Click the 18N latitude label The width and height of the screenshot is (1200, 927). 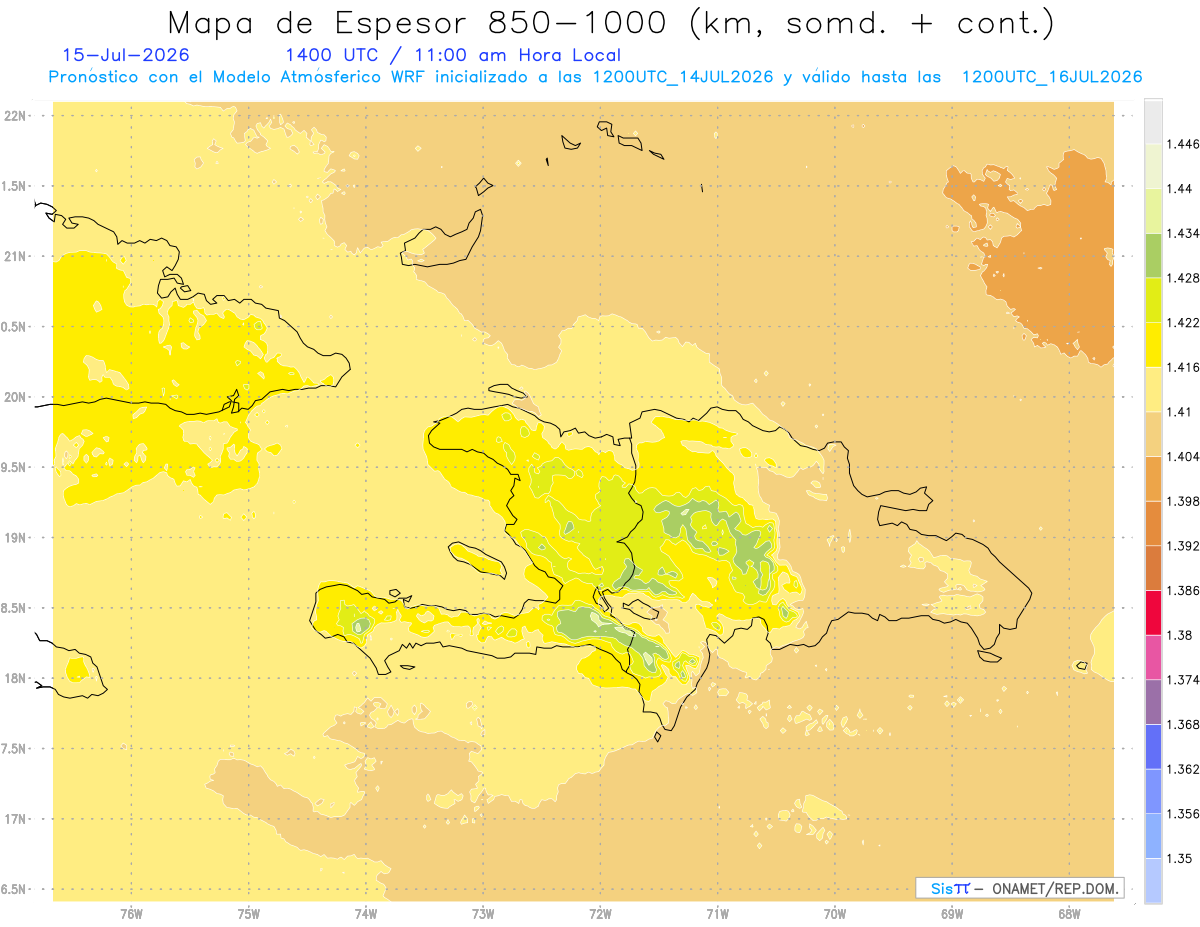[16, 679]
